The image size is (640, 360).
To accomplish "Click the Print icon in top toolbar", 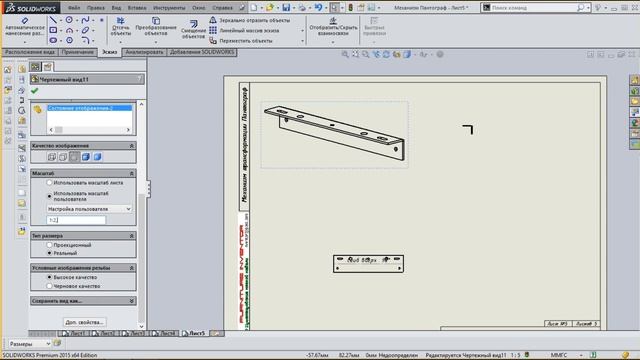I will 302,7.
